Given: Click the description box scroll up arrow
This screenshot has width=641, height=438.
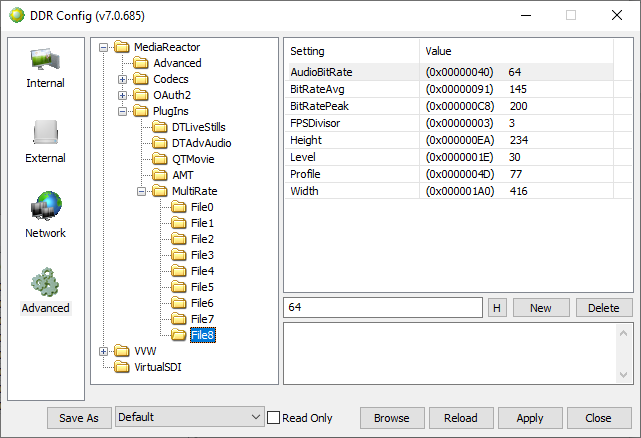Looking at the screenshot, I should (x=623, y=333).
